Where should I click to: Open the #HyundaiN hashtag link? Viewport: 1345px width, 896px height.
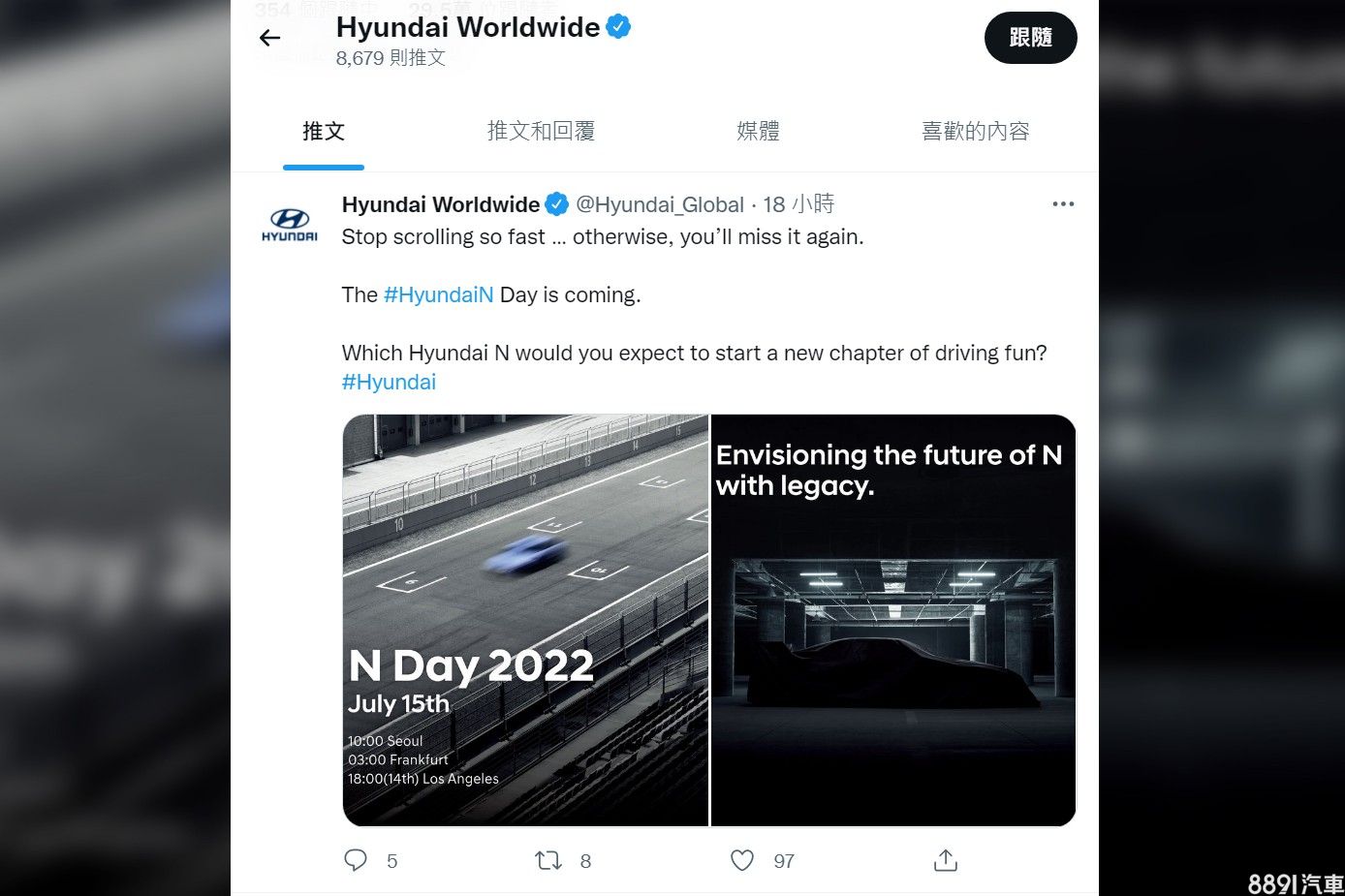point(439,294)
